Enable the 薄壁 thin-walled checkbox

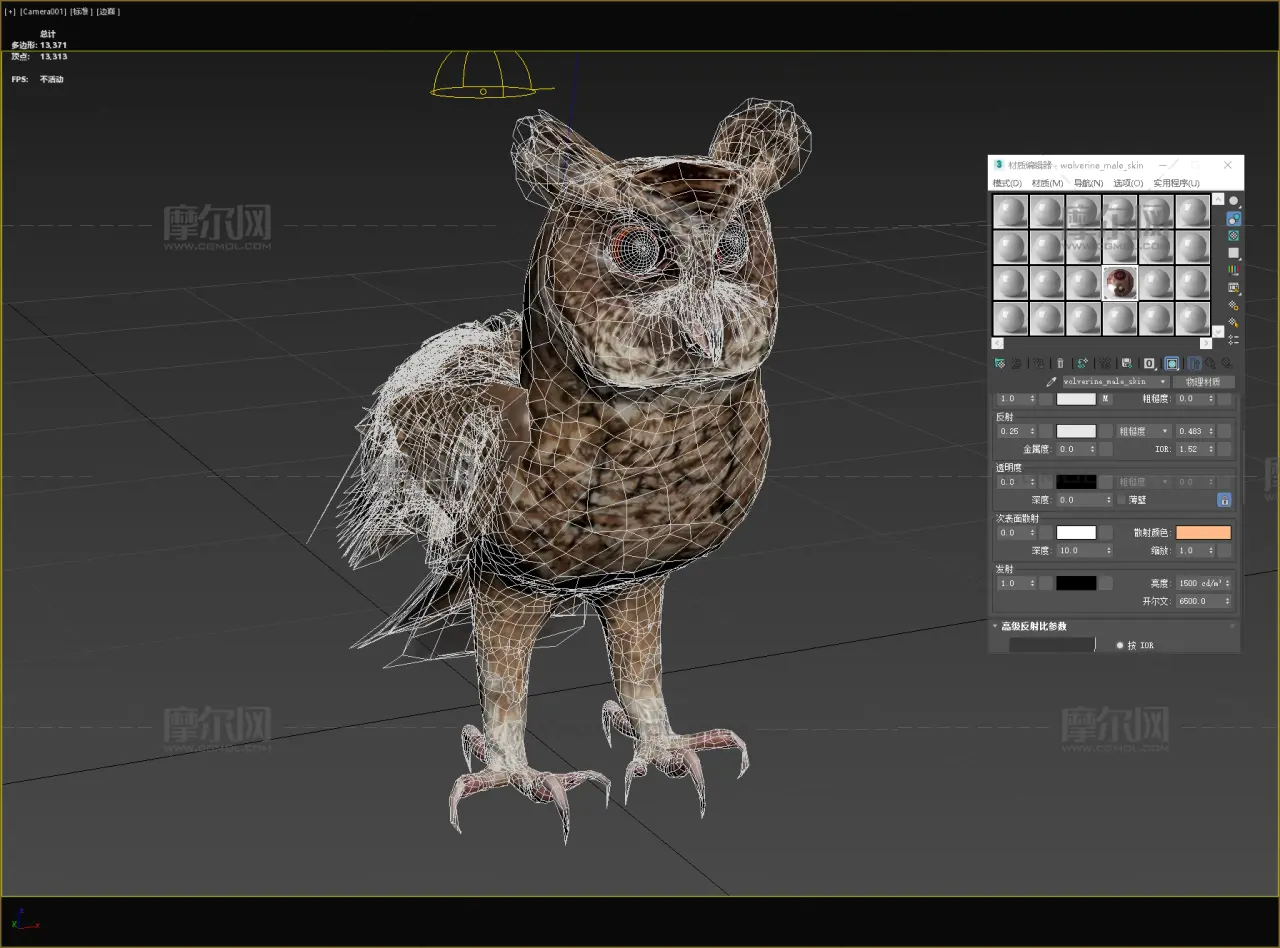tap(1120, 500)
